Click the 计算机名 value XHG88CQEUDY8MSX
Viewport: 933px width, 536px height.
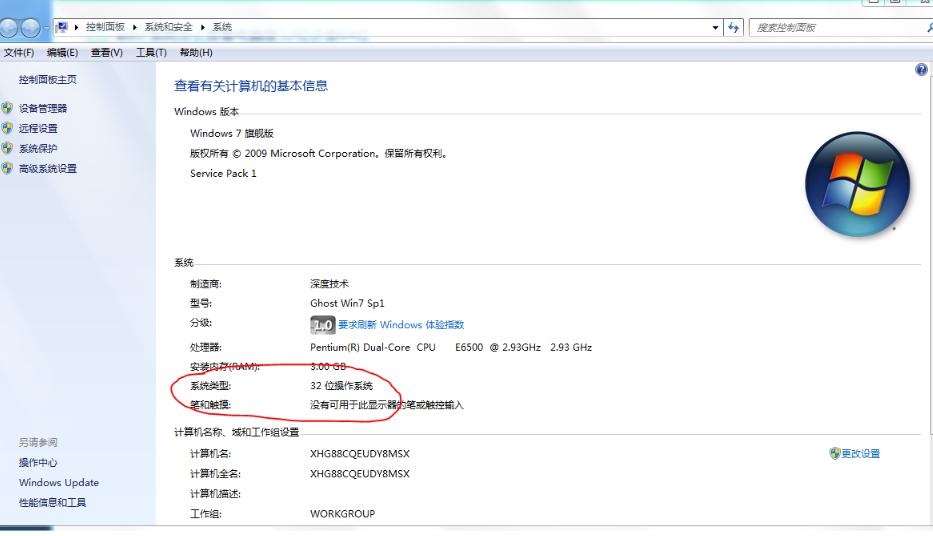(360, 453)
